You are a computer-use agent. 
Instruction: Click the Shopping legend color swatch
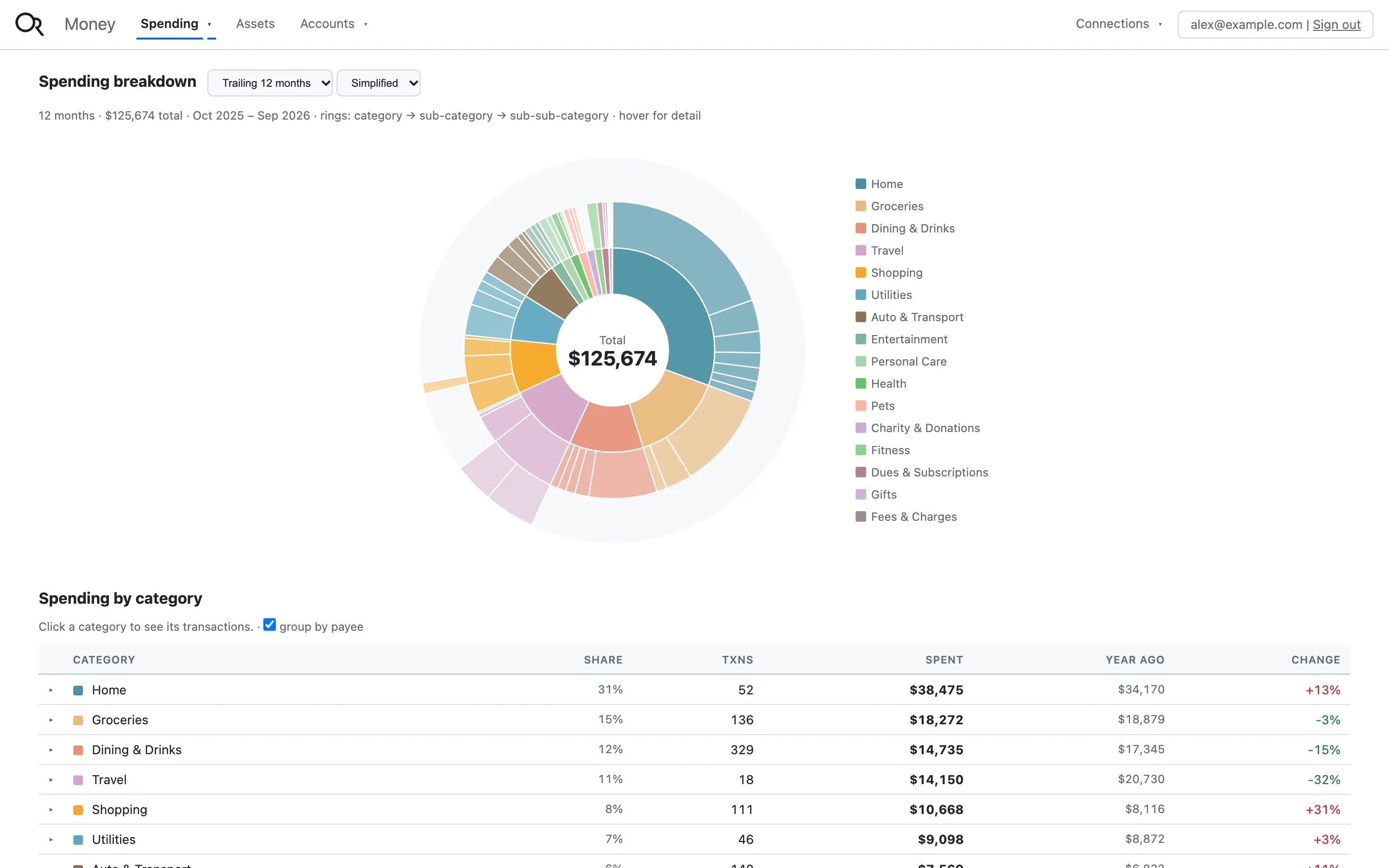pos(860,272)
